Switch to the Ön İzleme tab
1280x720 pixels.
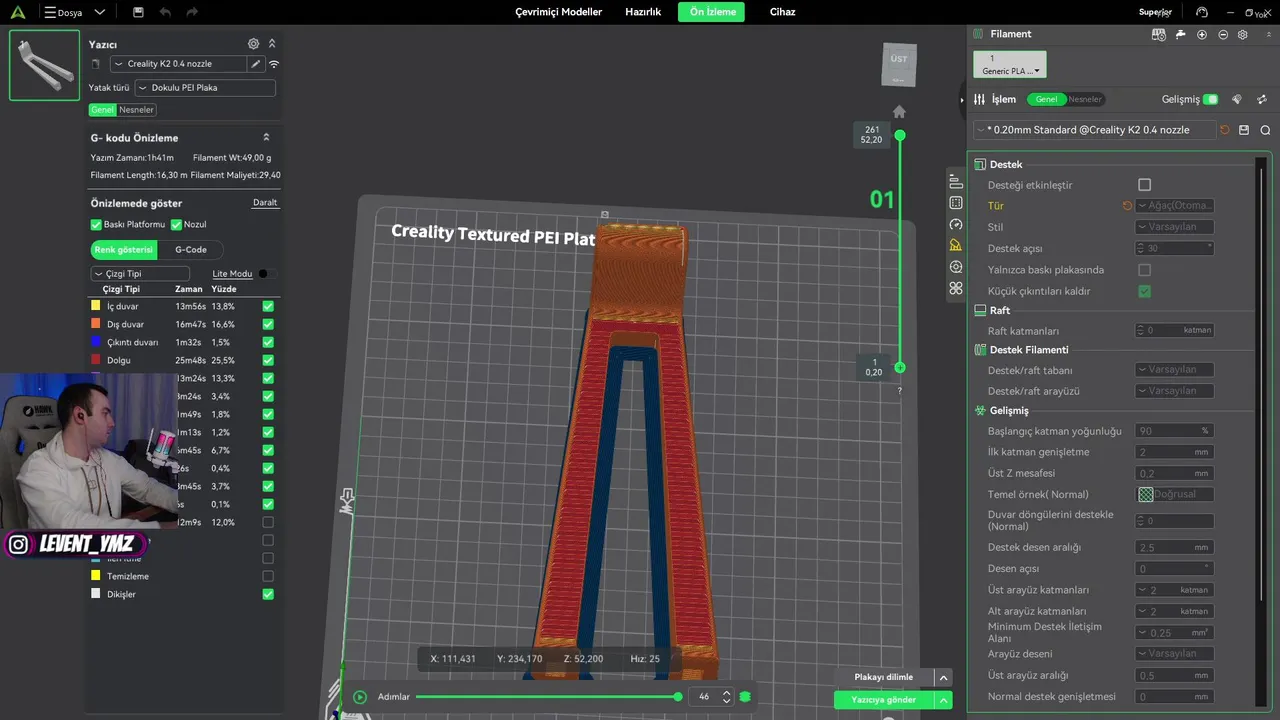point(712,12)
